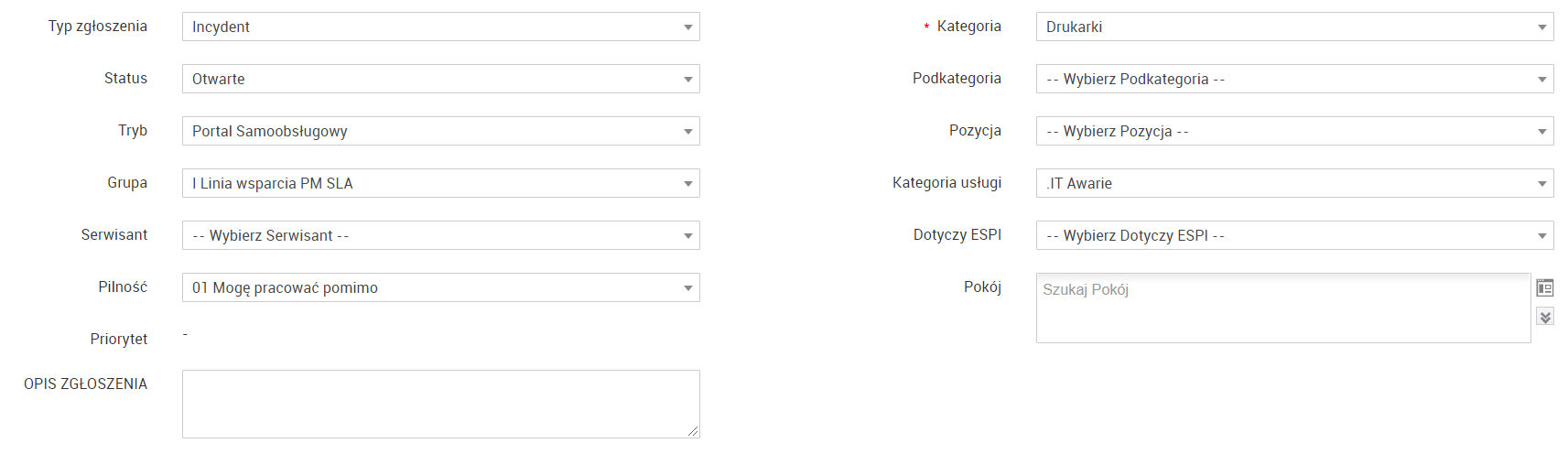The height and width of the screenshot is (454, 1568).
Task: Open the Tryb dropdown with Portal Samoobsługowy
Action: tap(440, 131)
